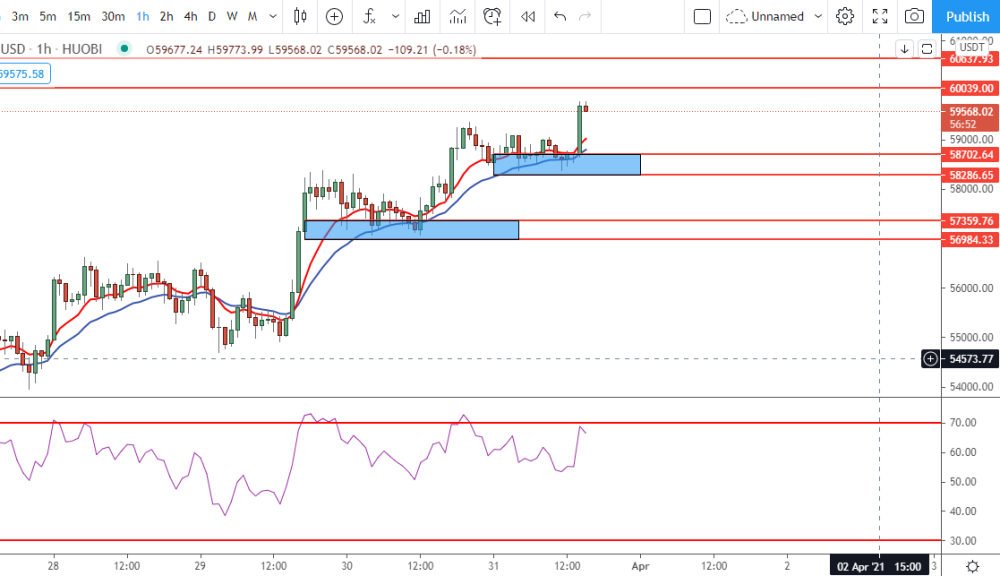Image resolution: width=1000 pixels, height=576 pixels.
Task: Undo the last chart action
Action: 560,17
